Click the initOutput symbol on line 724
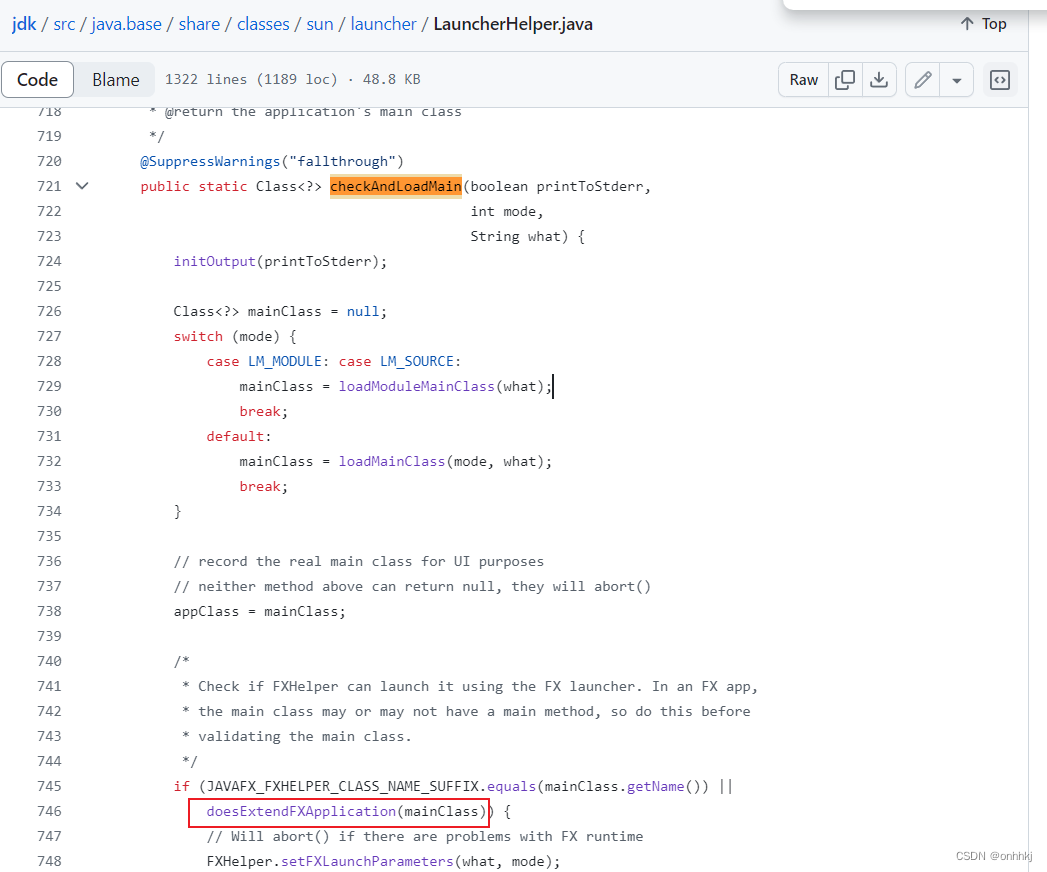The image size is (1047, 872). tap(214, 261)
